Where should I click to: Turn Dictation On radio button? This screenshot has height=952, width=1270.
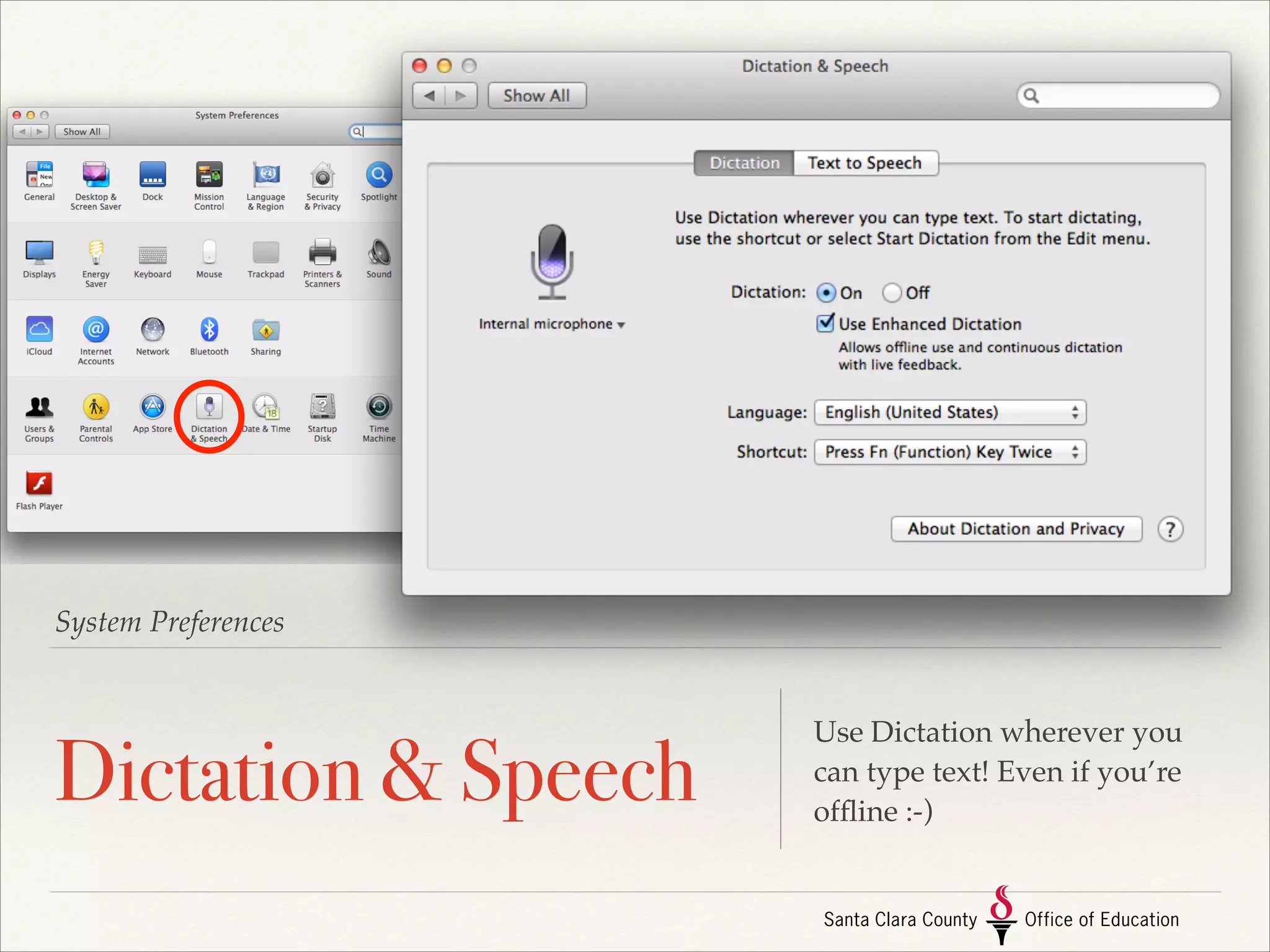point(826,293)
